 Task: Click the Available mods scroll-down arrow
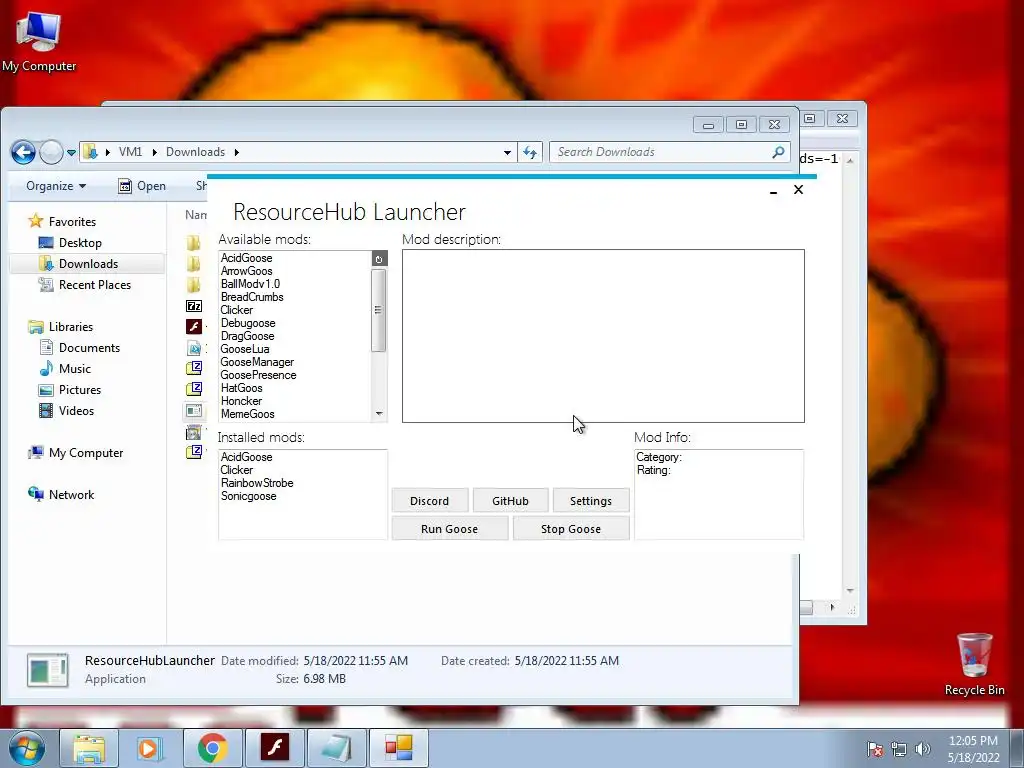point(379,414)
